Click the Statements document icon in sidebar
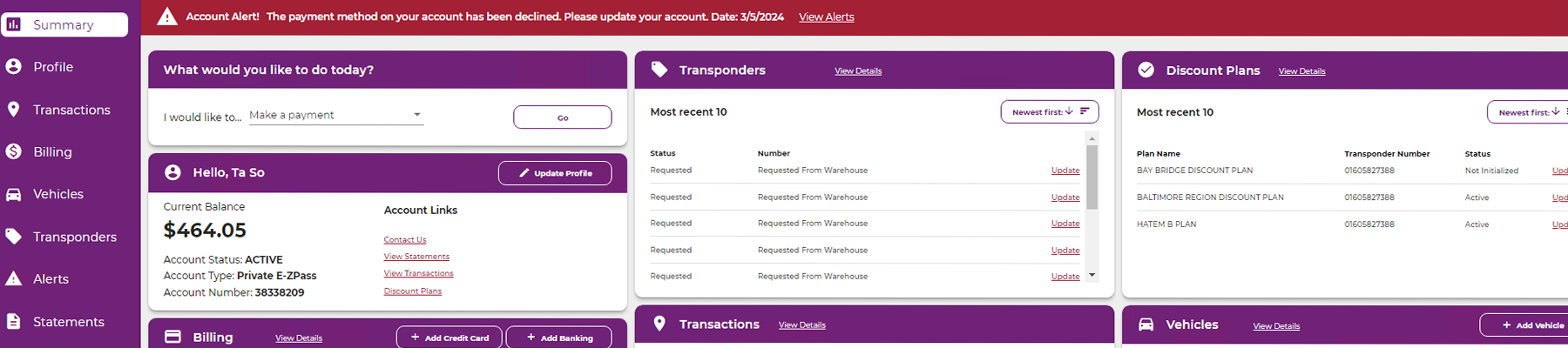 [x=14, y=321]
